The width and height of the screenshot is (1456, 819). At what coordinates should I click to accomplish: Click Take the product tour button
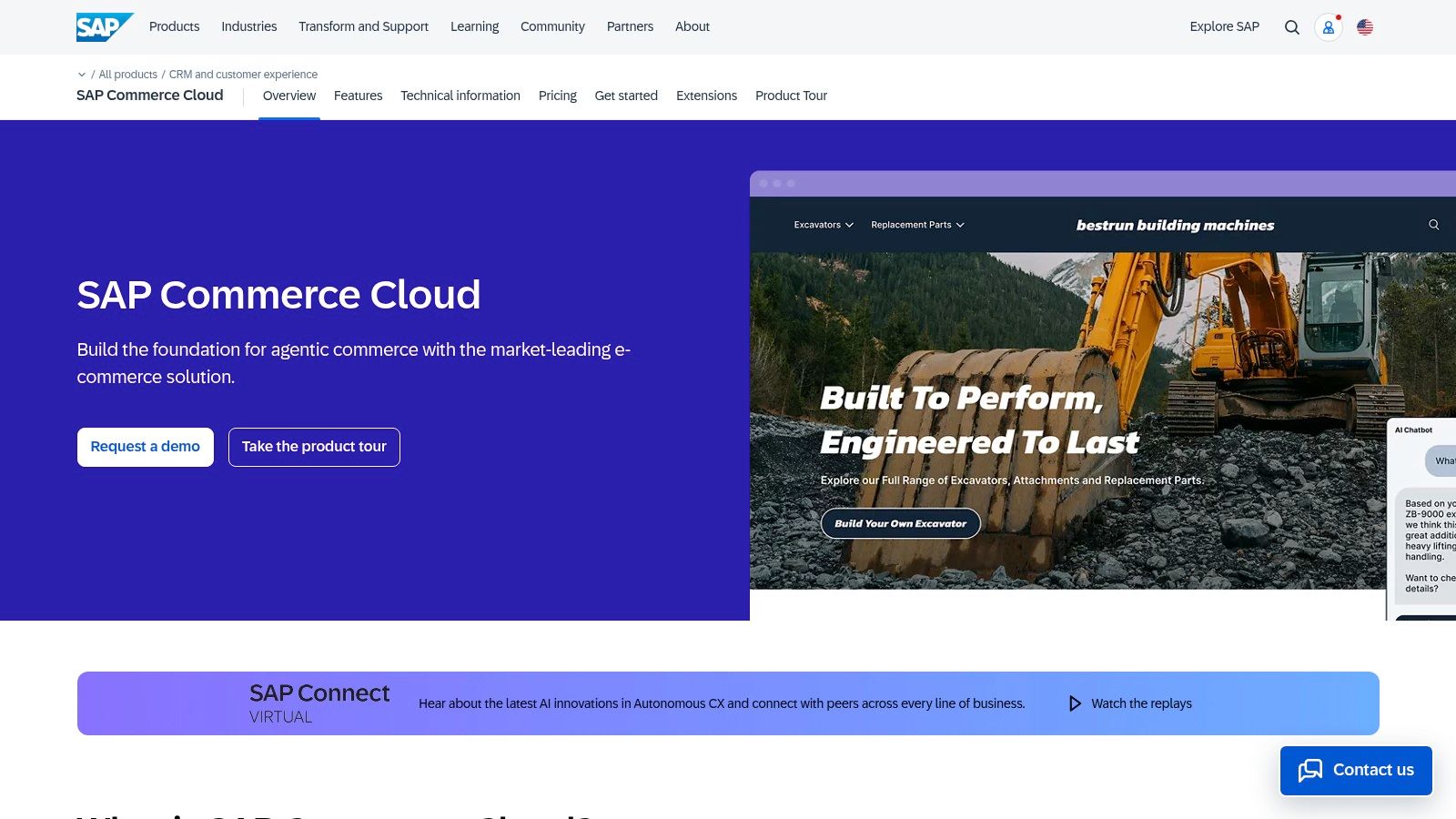(314, 447)
